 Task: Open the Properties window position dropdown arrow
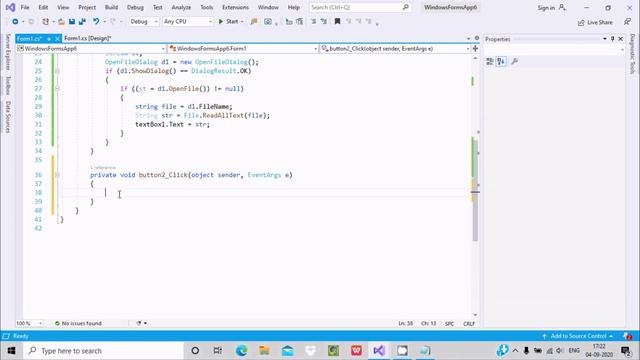604,39
